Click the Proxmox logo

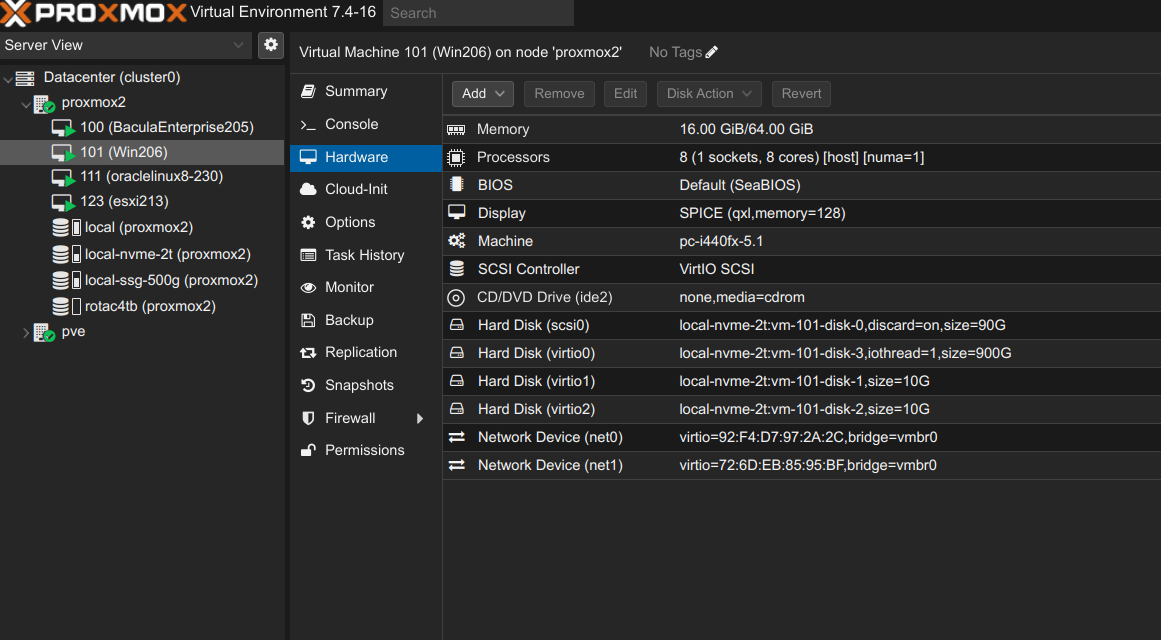[94, 13]
